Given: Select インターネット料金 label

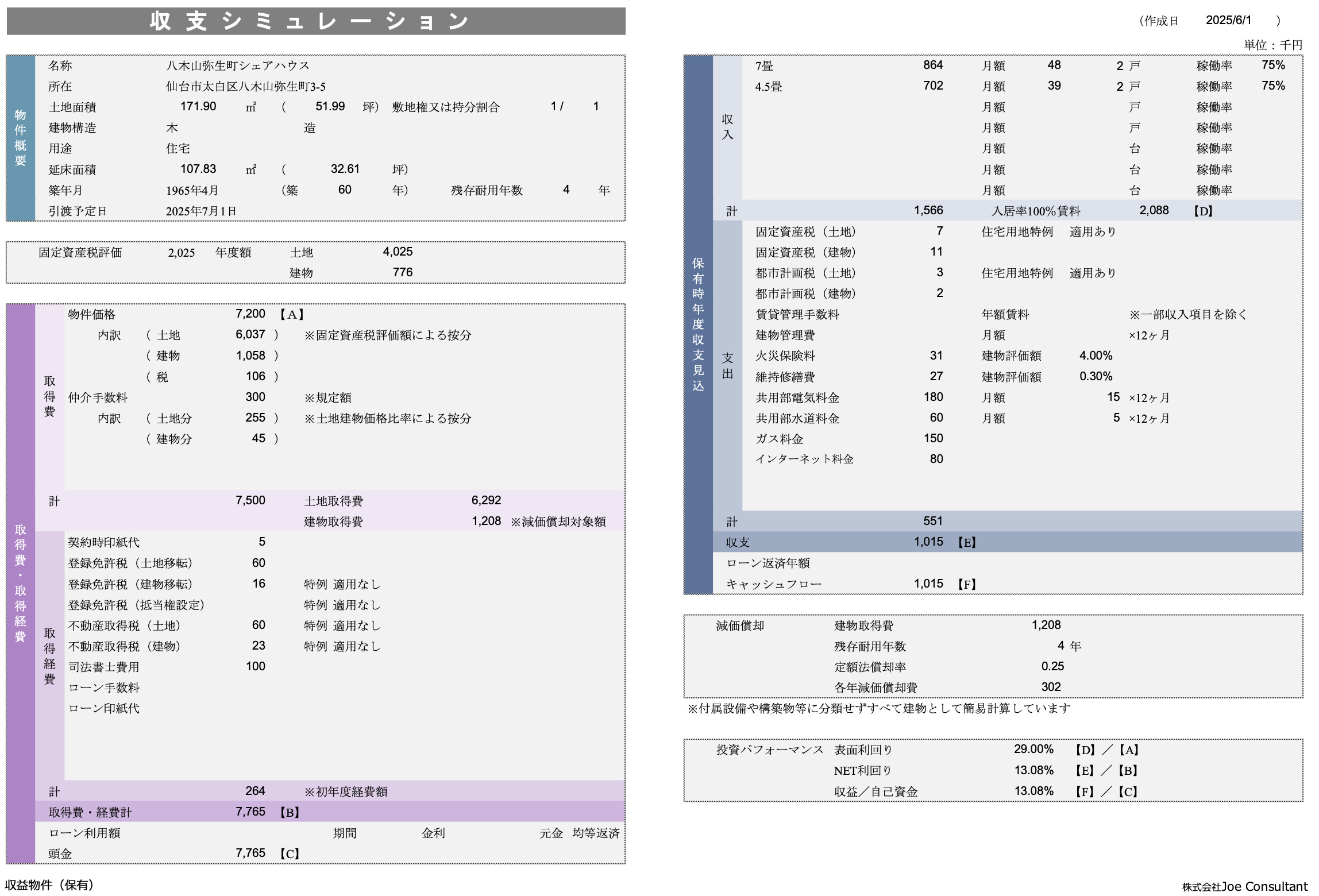Looking at the screenshot, I should click(x=804, y=459).
